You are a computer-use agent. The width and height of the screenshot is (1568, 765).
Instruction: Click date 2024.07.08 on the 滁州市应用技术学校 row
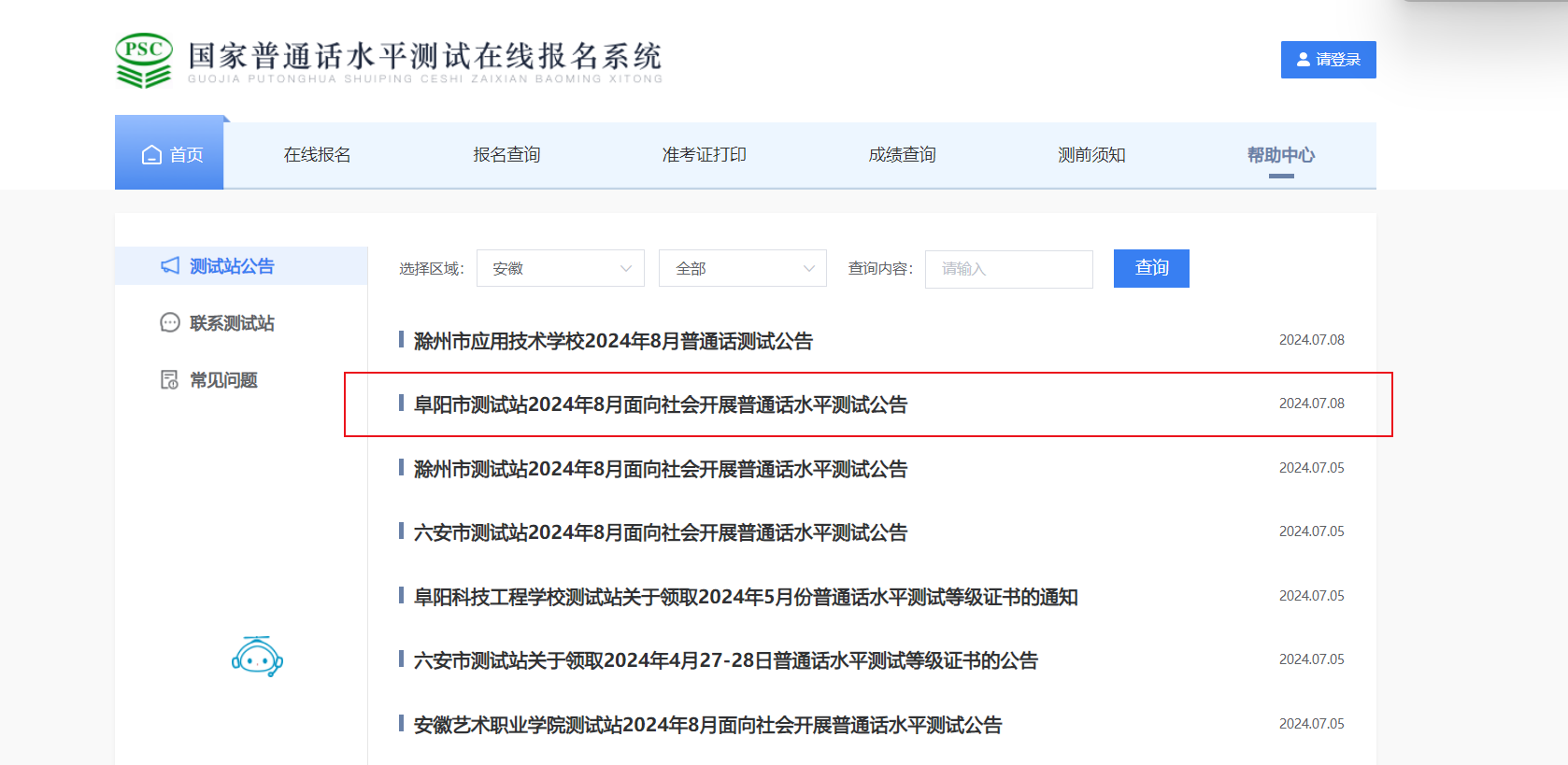tap(1312, 340)
